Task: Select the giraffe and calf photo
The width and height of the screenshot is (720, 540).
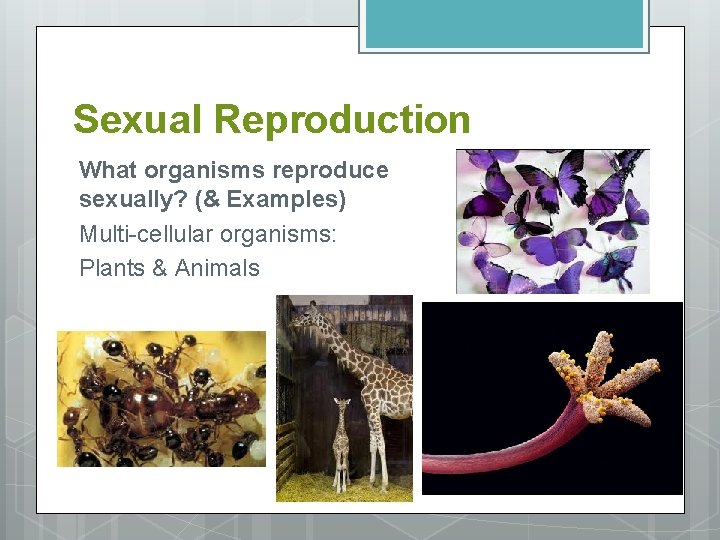Action: 344,398
